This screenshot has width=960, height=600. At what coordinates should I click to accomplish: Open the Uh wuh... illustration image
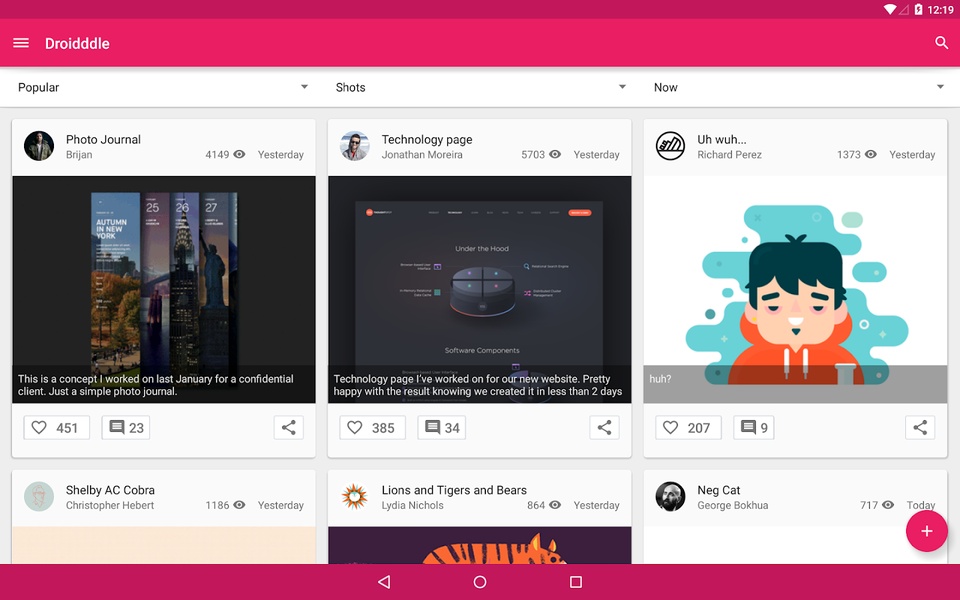click(795, 289)
